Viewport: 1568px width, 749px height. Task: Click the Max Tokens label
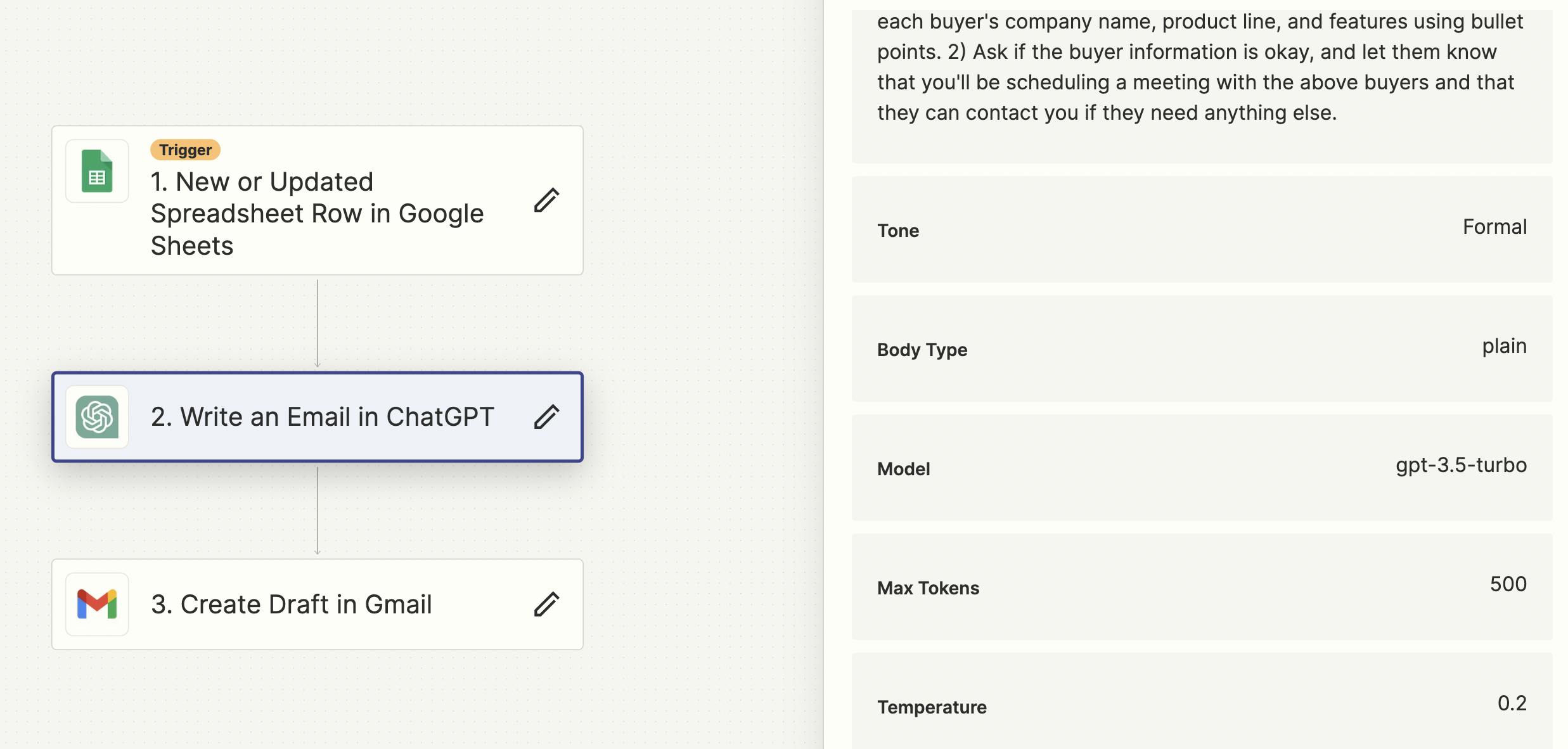928,588
